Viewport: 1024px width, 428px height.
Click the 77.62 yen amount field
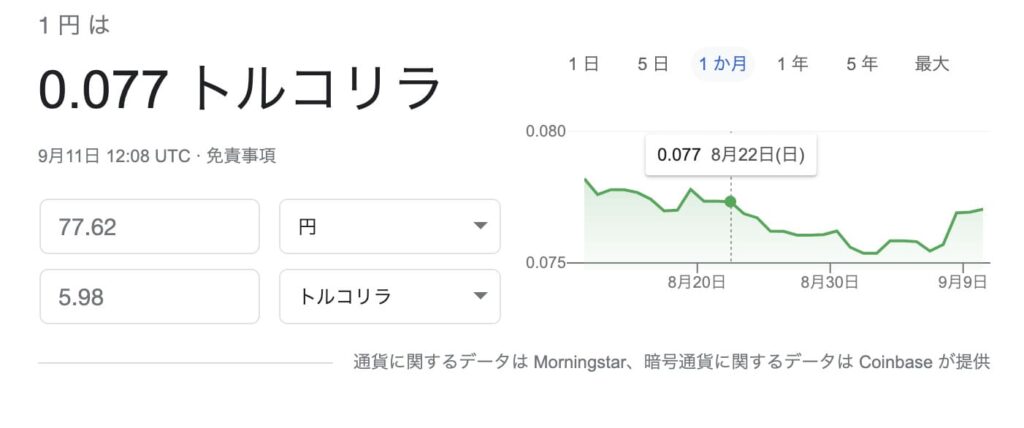pos(149,227)
